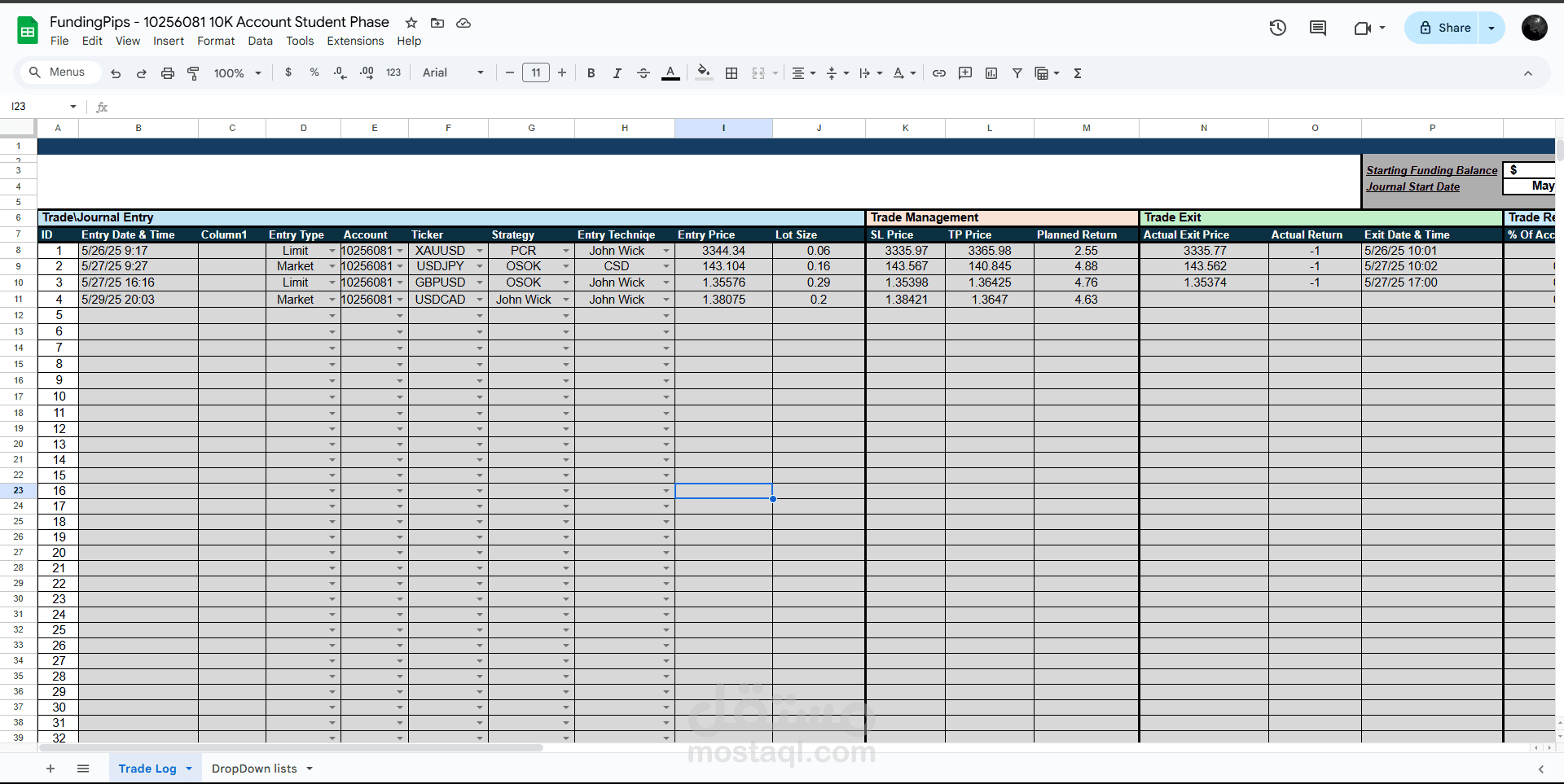Open Trade Log tab options arrow

point(189,769)
